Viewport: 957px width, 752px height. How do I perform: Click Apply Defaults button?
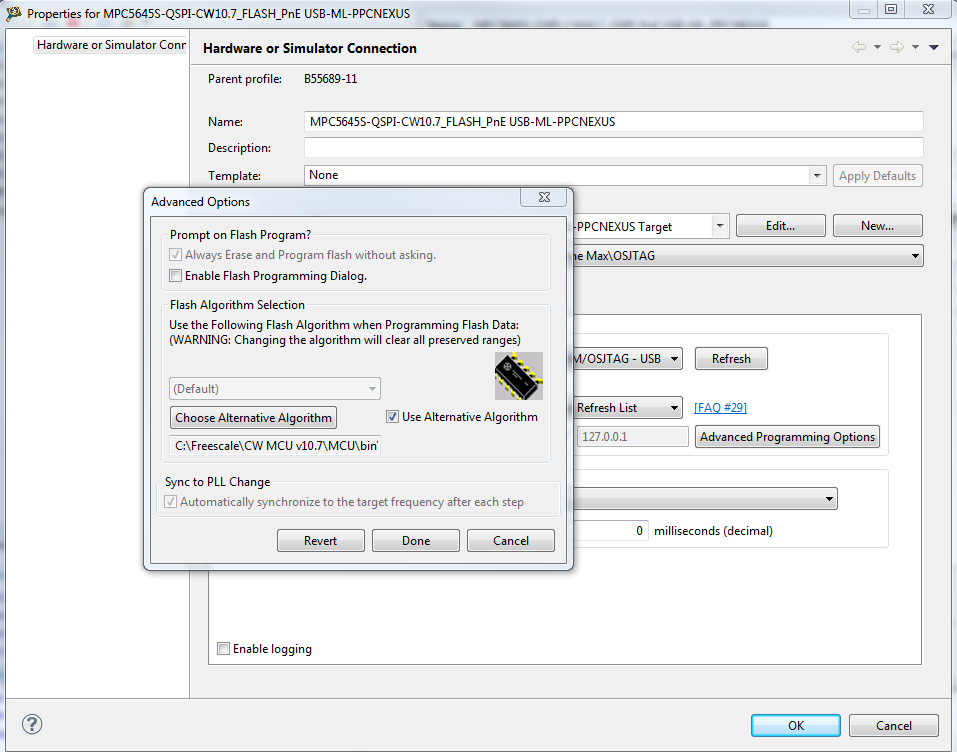[x=877, y=176]
